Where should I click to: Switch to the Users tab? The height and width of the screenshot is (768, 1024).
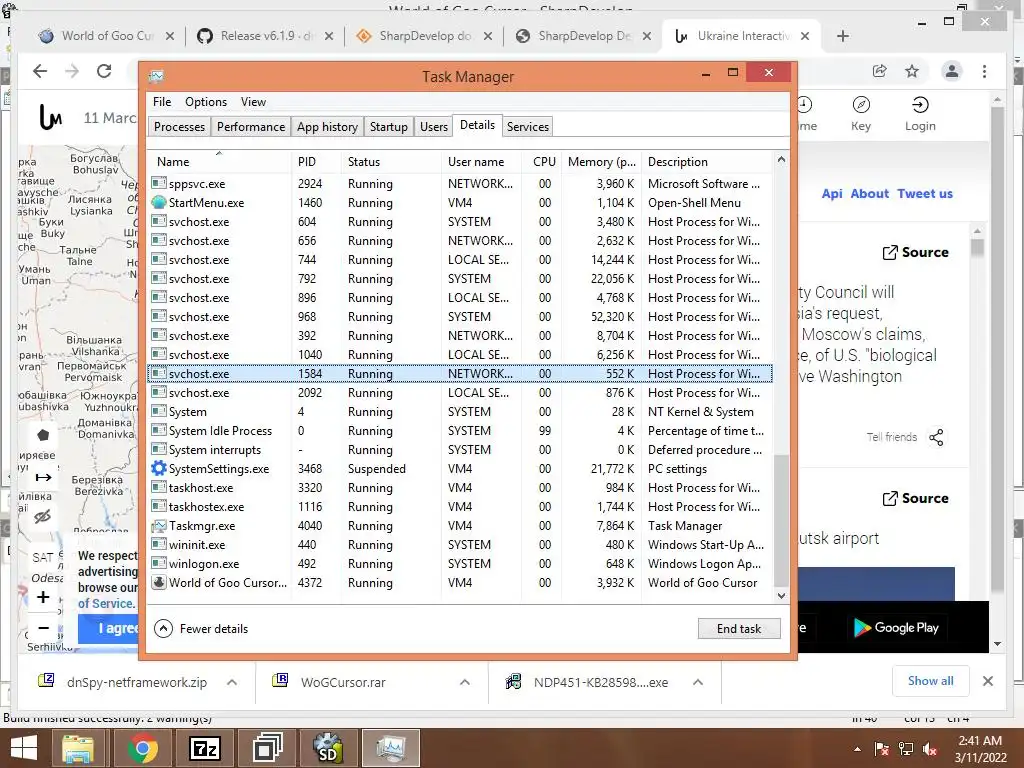434,127
